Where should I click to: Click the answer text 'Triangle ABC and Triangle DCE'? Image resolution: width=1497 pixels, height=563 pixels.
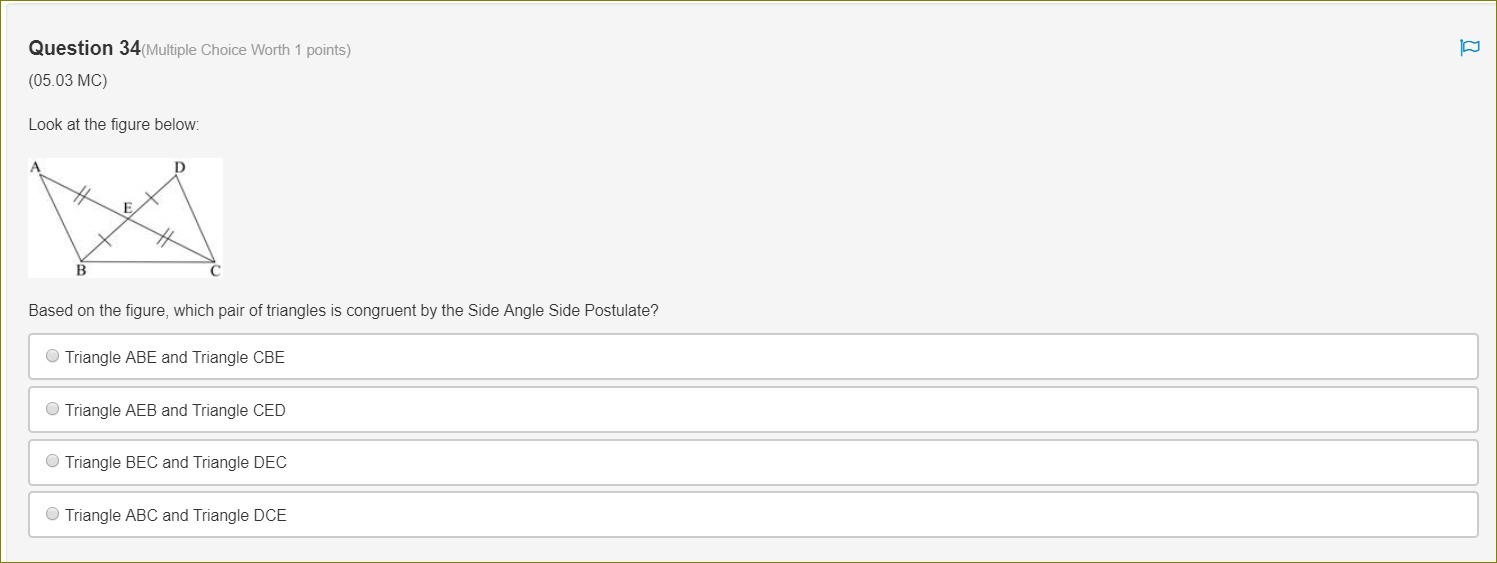pyautogui.click(x=176, y=515)
